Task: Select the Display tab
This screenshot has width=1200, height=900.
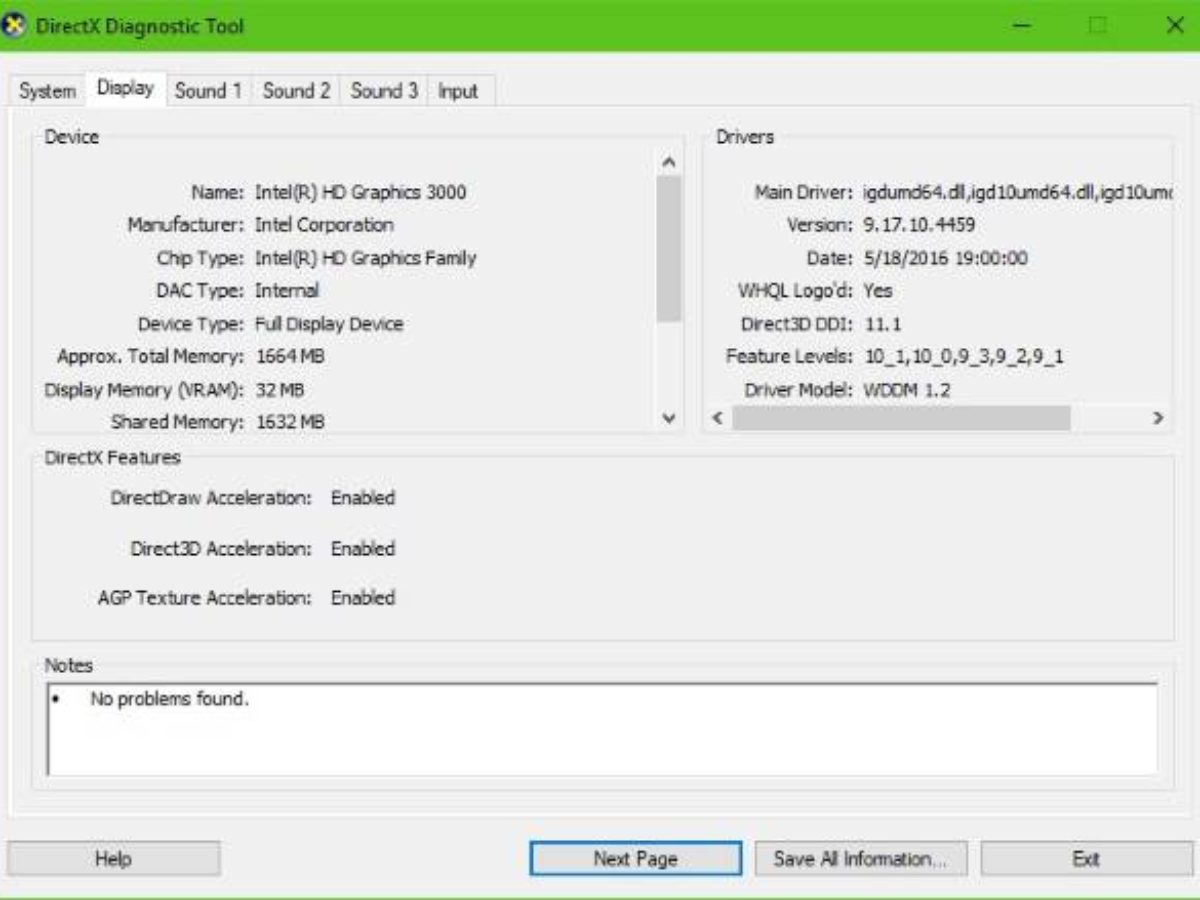Action: coord(125,88)
